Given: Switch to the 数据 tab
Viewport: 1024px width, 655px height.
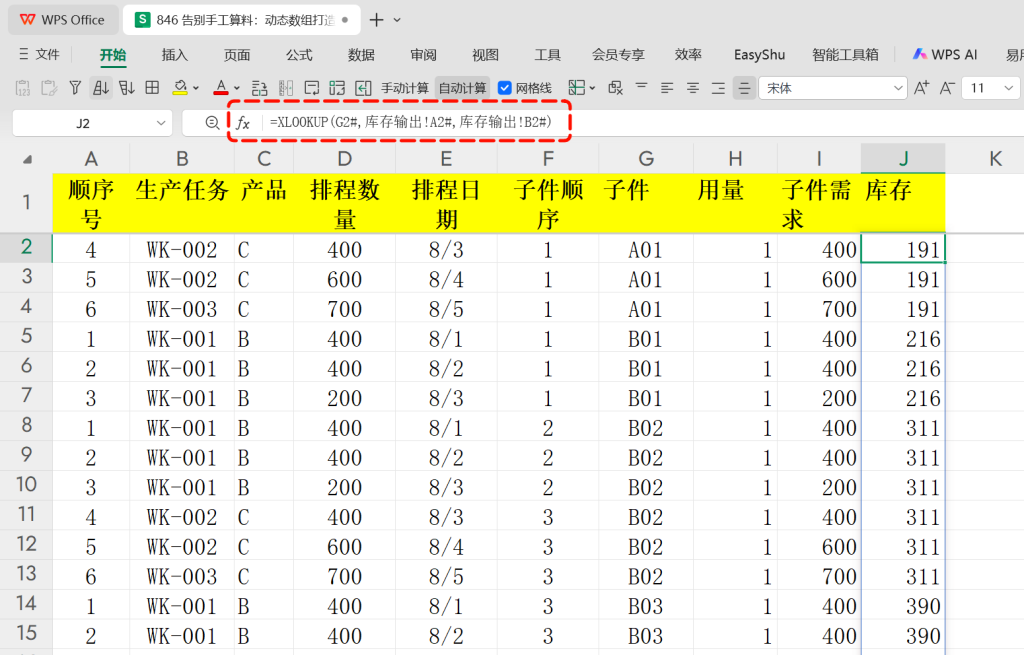Looking at the screenshot, I should tap(361, 55).
